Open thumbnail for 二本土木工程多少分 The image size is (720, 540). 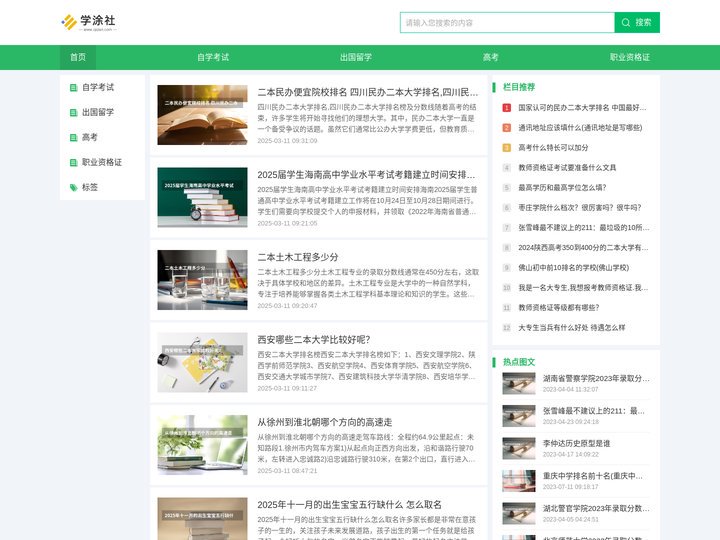pos(202,280)
